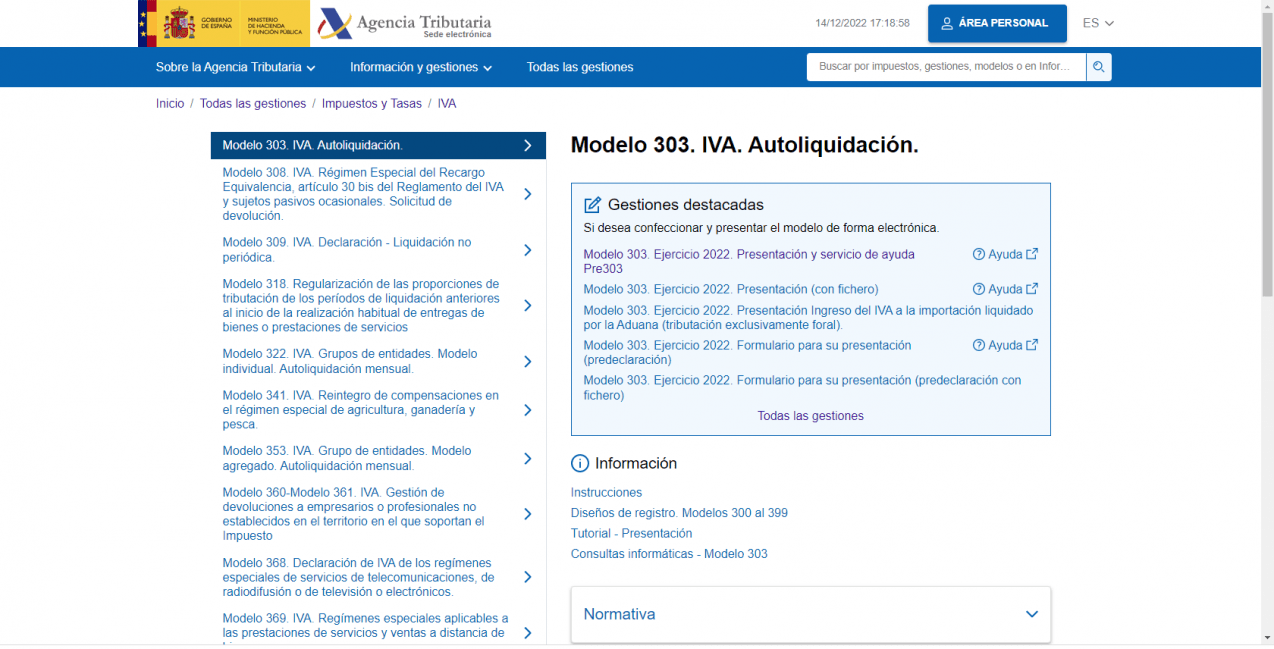This screenshot has height=649, width=1274.
Task: Click the search input field
Action: coord(940,67)
